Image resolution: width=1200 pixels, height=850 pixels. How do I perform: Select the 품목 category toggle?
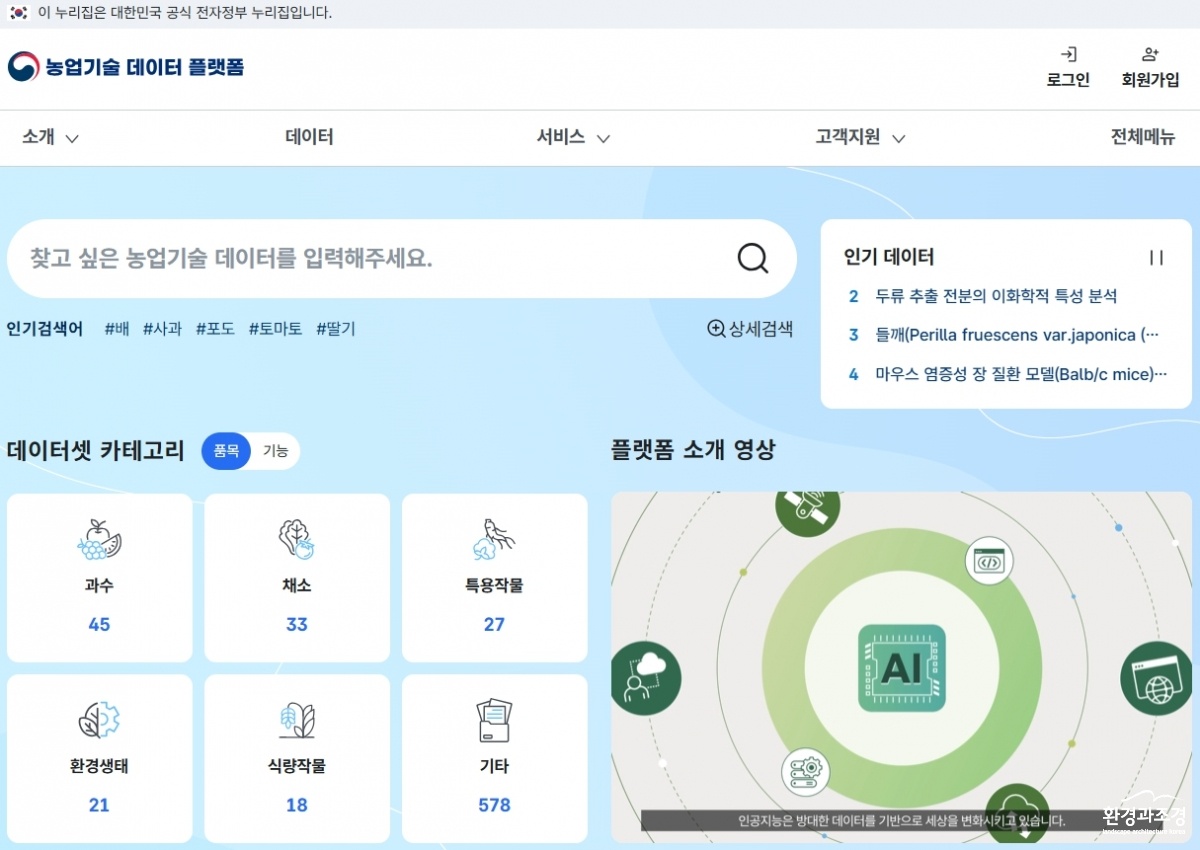pos(226,451)
